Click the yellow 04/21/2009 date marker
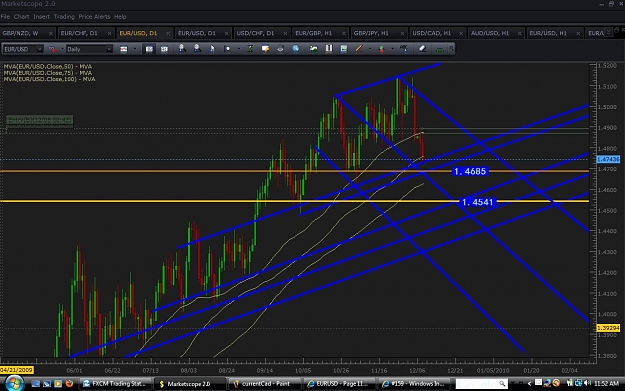 pos(17,370)
